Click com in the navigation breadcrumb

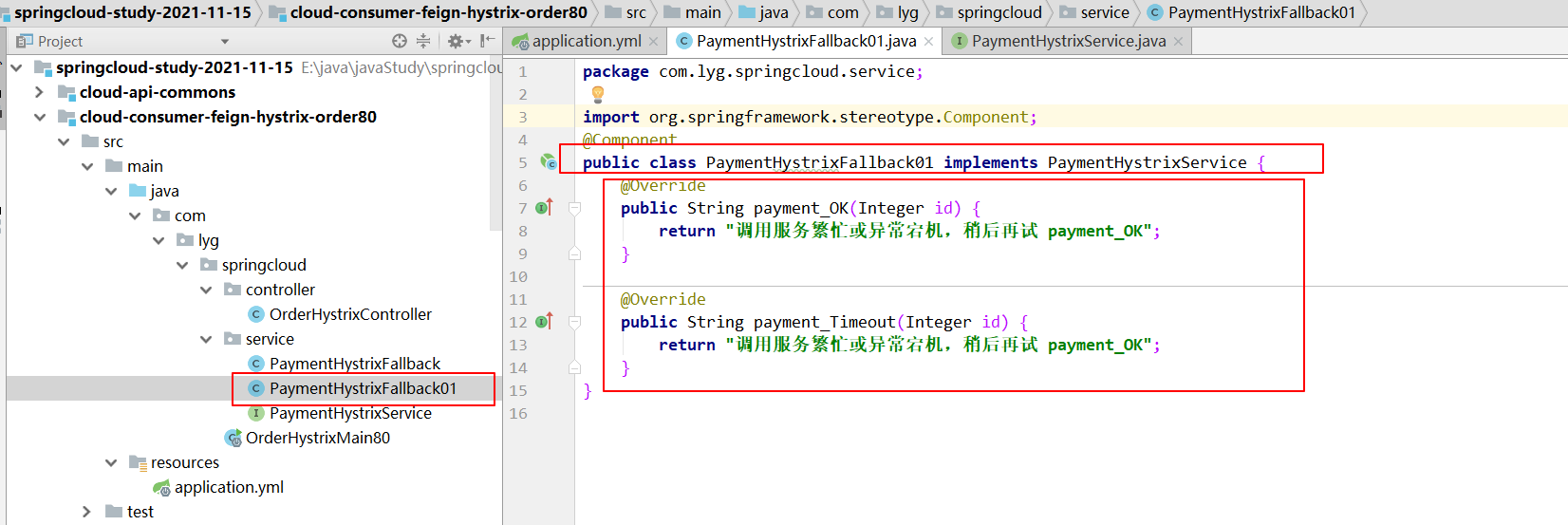click(x=843, y=12)
